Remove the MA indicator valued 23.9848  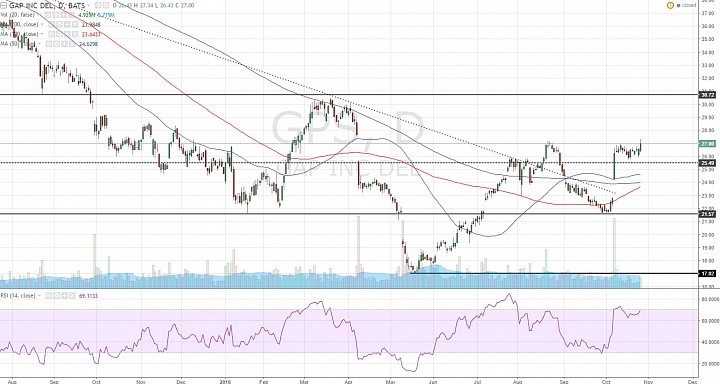pos(75,24)
